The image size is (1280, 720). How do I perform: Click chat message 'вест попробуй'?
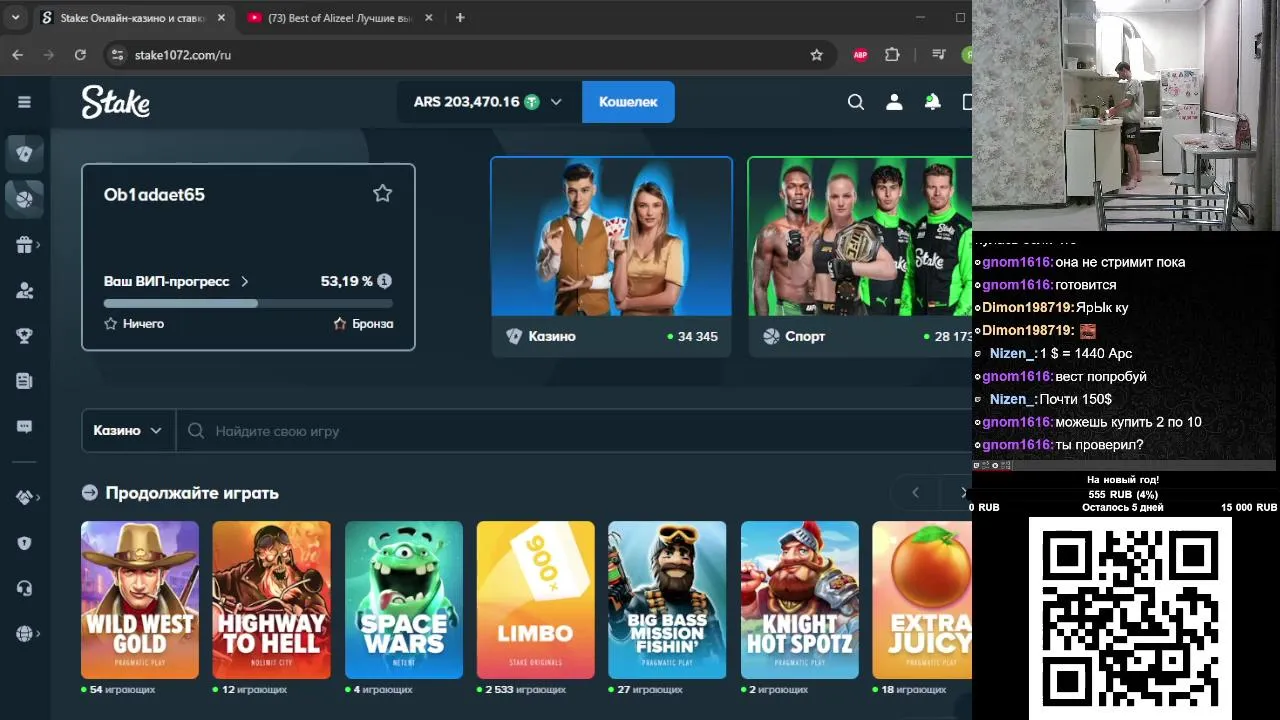1101,376
